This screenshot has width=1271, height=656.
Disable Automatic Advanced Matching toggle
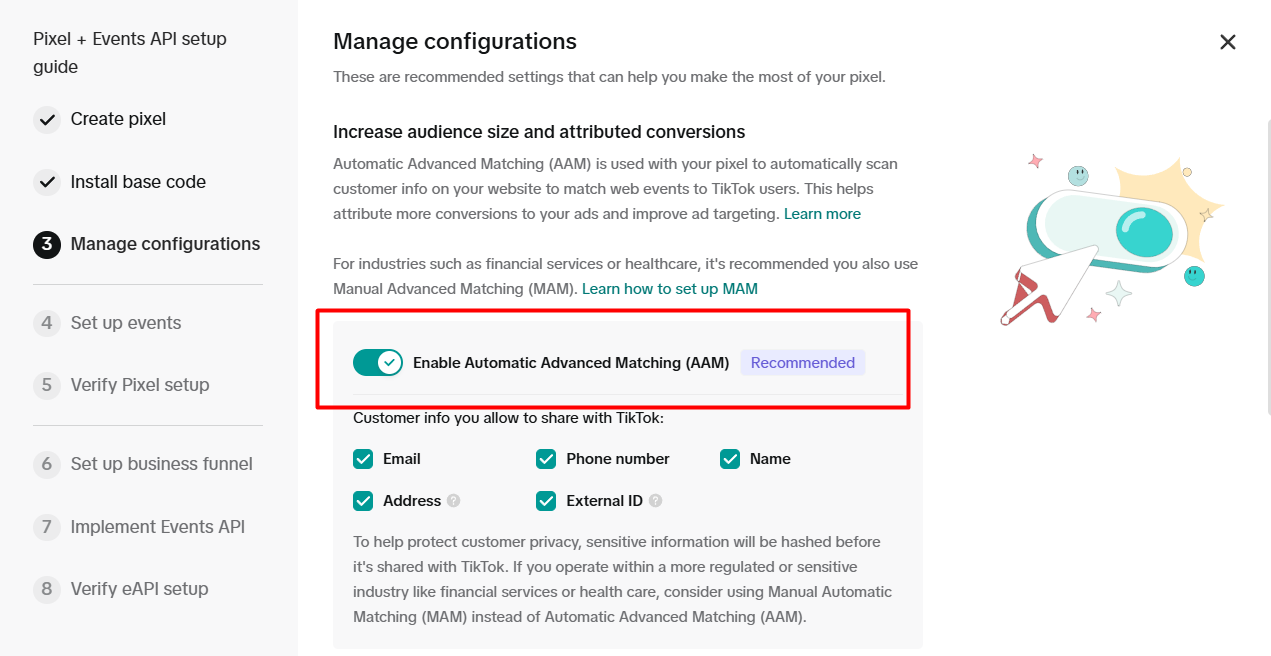coord(378,363)
